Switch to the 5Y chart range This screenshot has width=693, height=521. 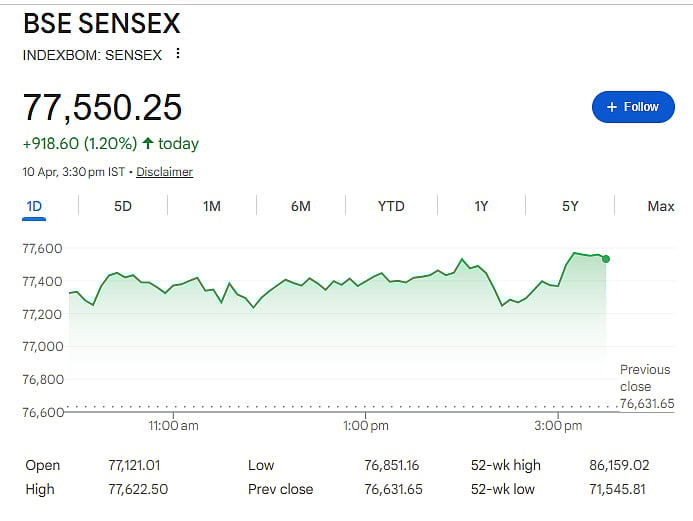pyautogui.click(x=570, y=206)
